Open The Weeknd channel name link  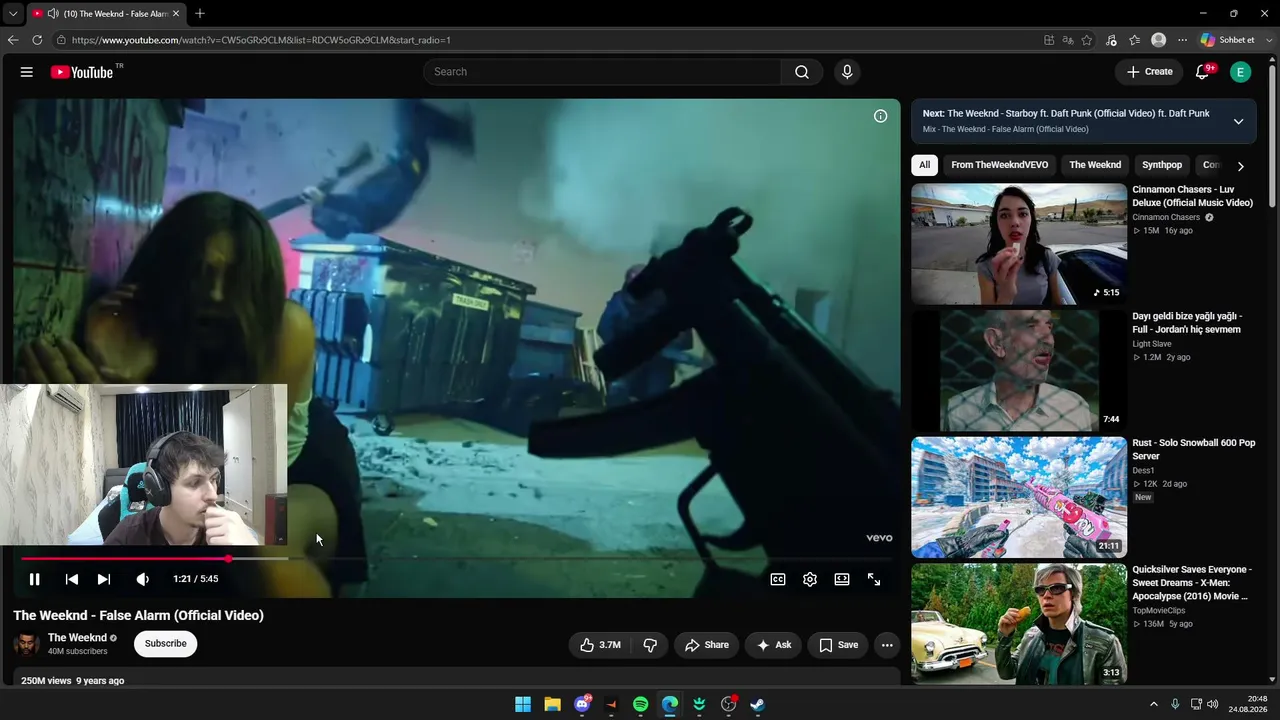click(x=77, y=638)
